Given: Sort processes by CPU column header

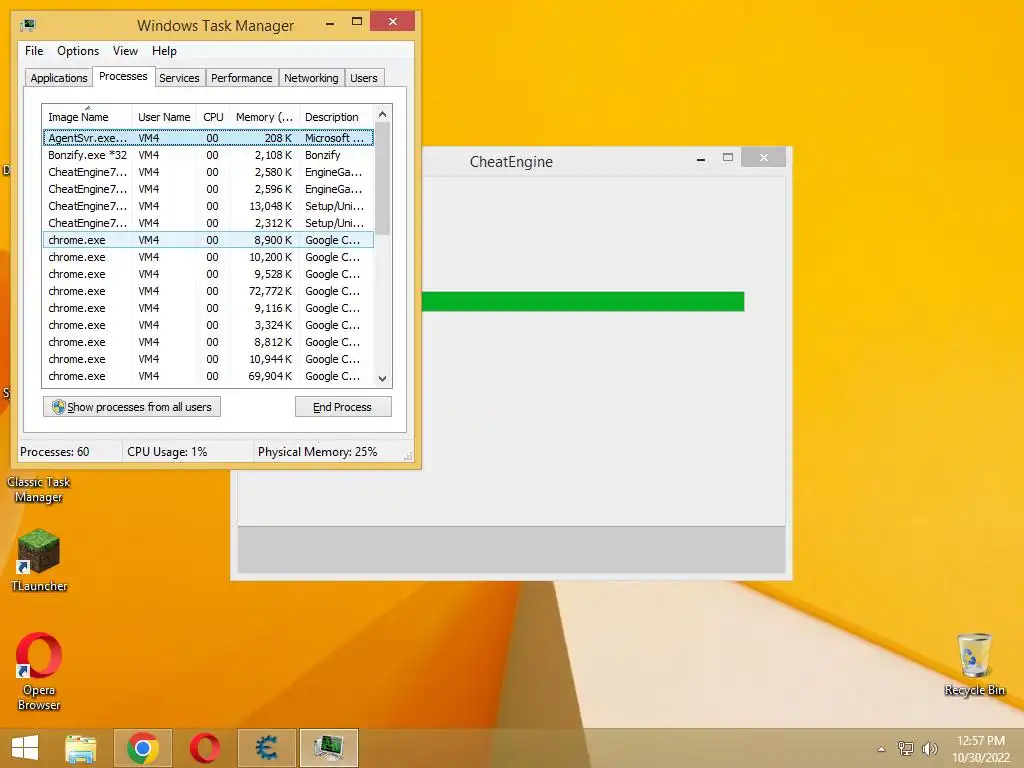Looking at the screenshot, I should (214, 117).
